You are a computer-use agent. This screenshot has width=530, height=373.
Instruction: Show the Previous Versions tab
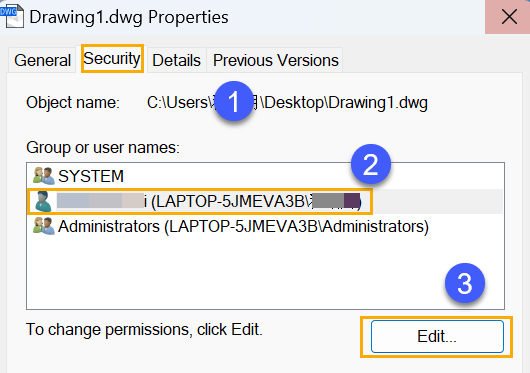[275, 60]
